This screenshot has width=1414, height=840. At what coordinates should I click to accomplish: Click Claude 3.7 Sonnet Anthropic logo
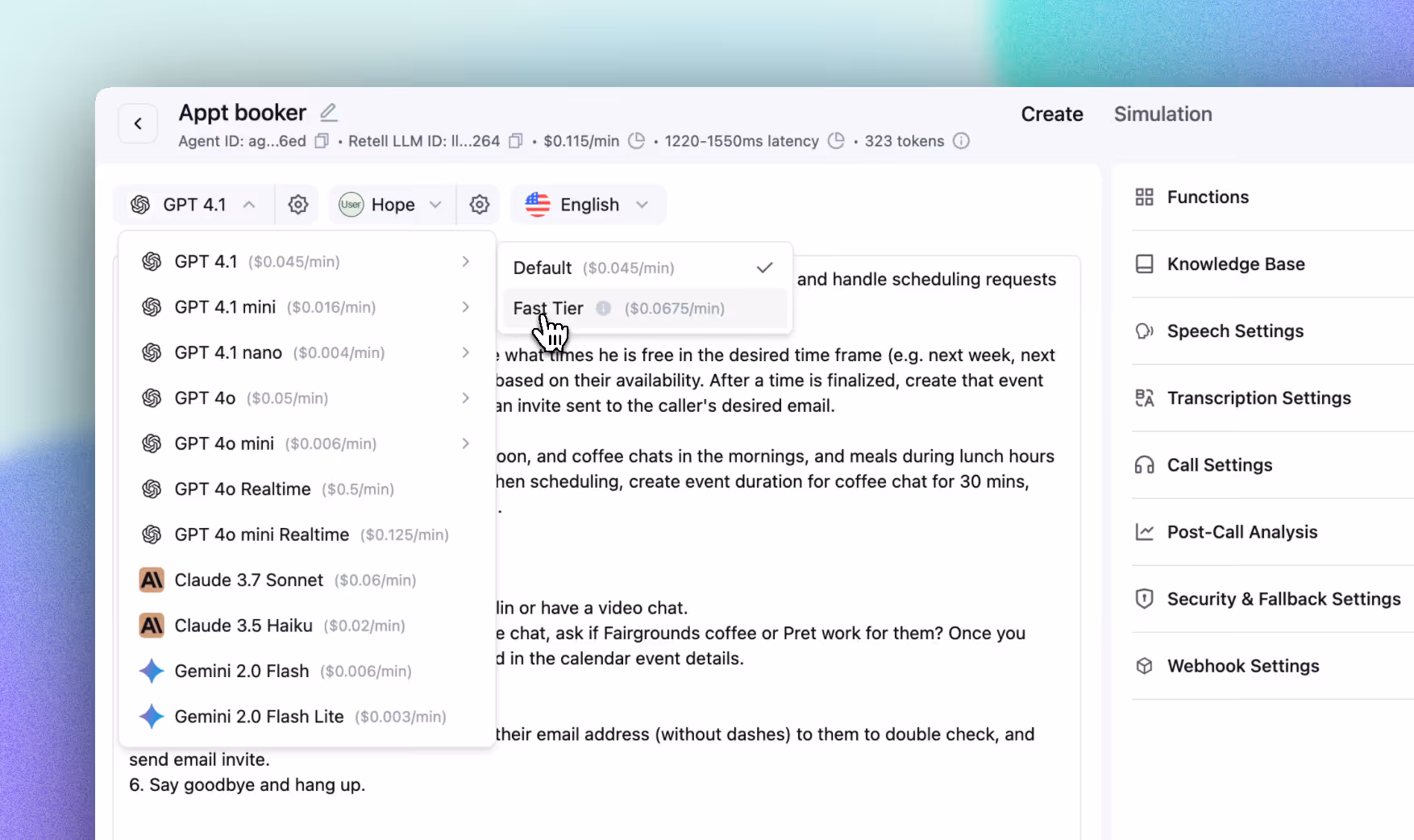click(152, 580)
